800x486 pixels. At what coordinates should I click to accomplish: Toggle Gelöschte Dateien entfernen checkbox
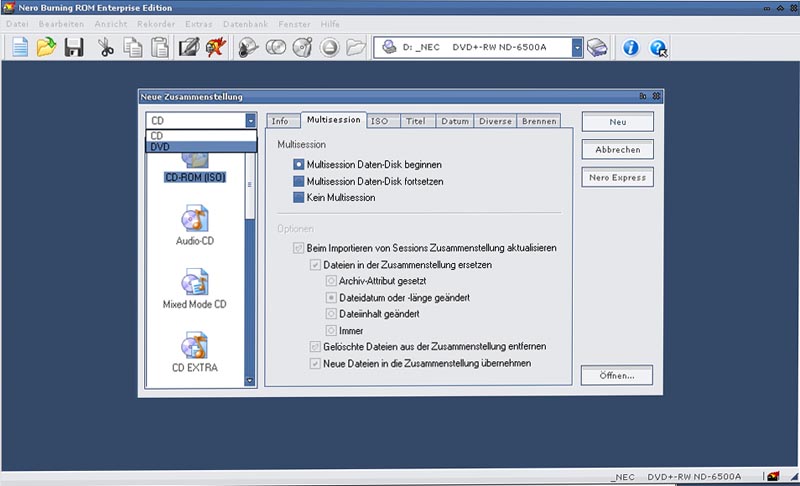coord(315,347)
